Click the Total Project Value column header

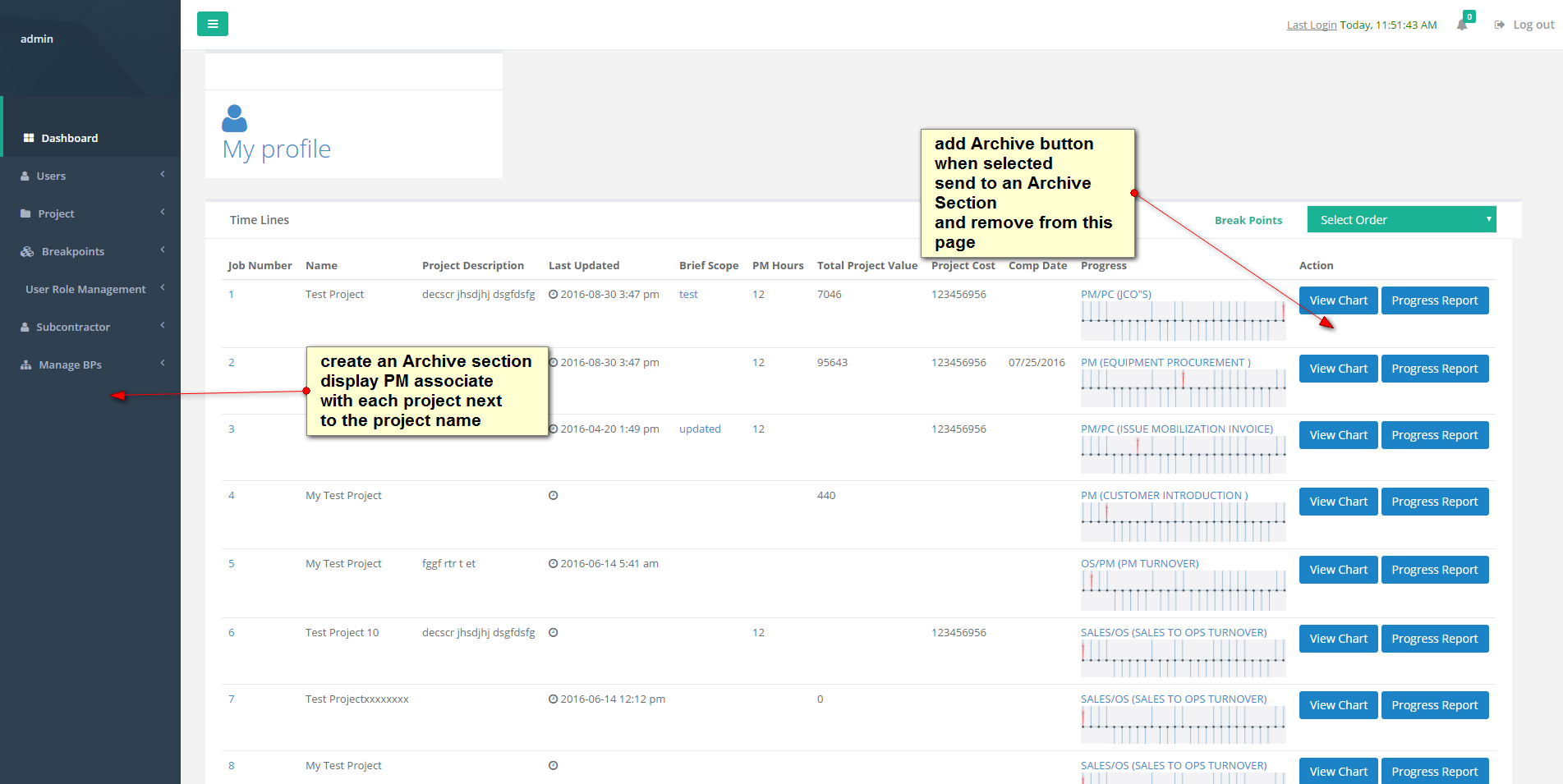pos(867,265)
